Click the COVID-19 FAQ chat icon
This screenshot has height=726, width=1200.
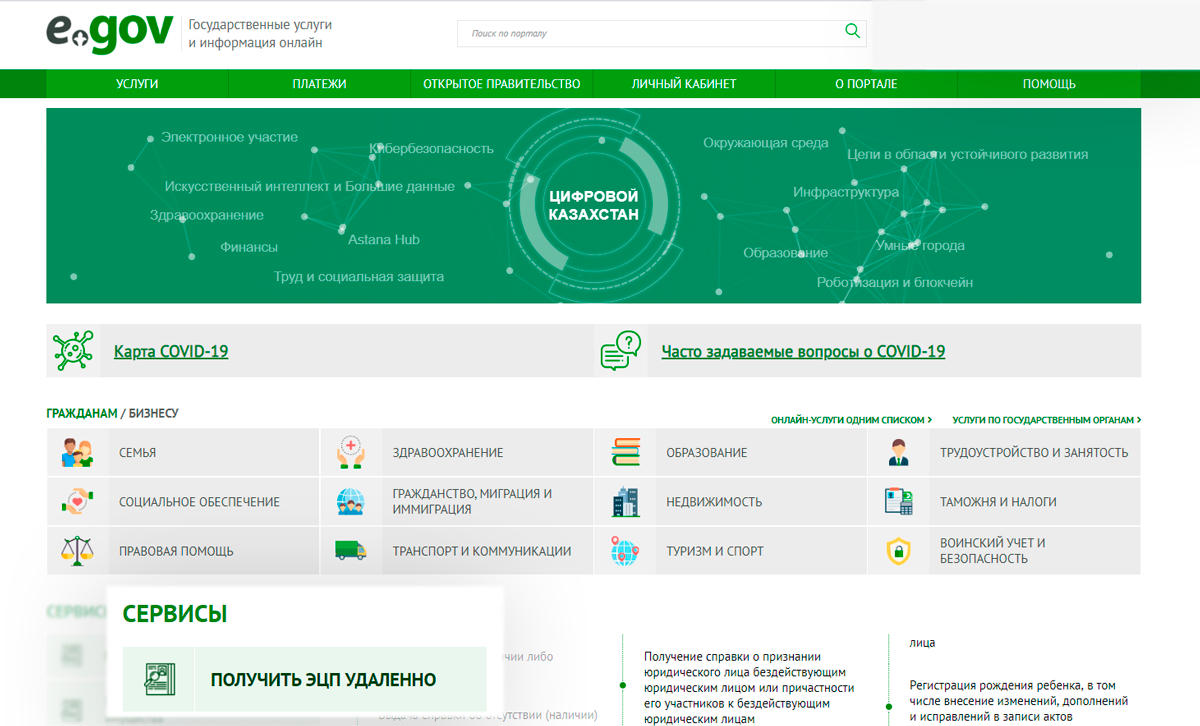pos(620,350)
